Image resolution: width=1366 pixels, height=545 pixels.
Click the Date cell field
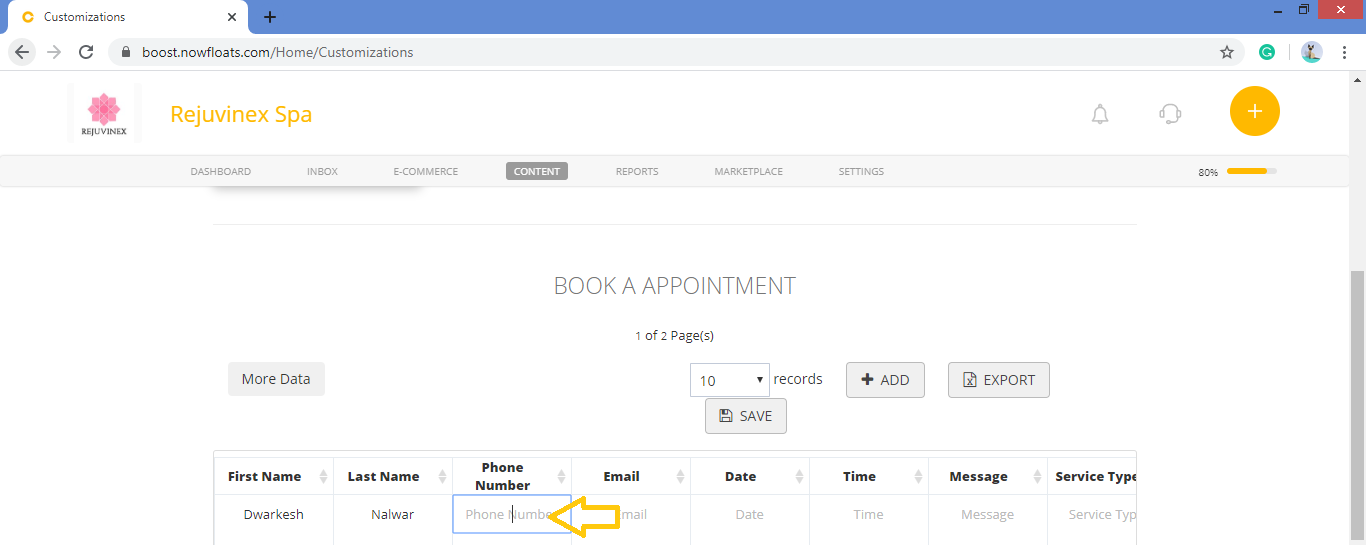750,514
